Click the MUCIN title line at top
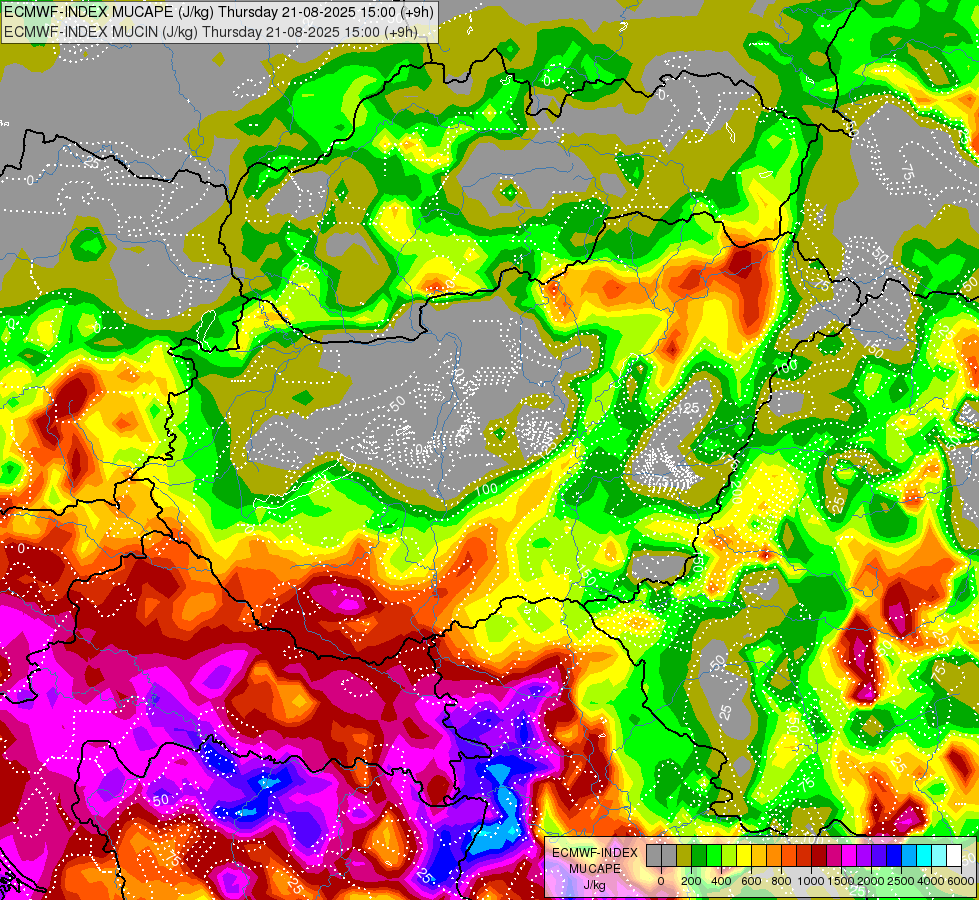 click(211, 31)
